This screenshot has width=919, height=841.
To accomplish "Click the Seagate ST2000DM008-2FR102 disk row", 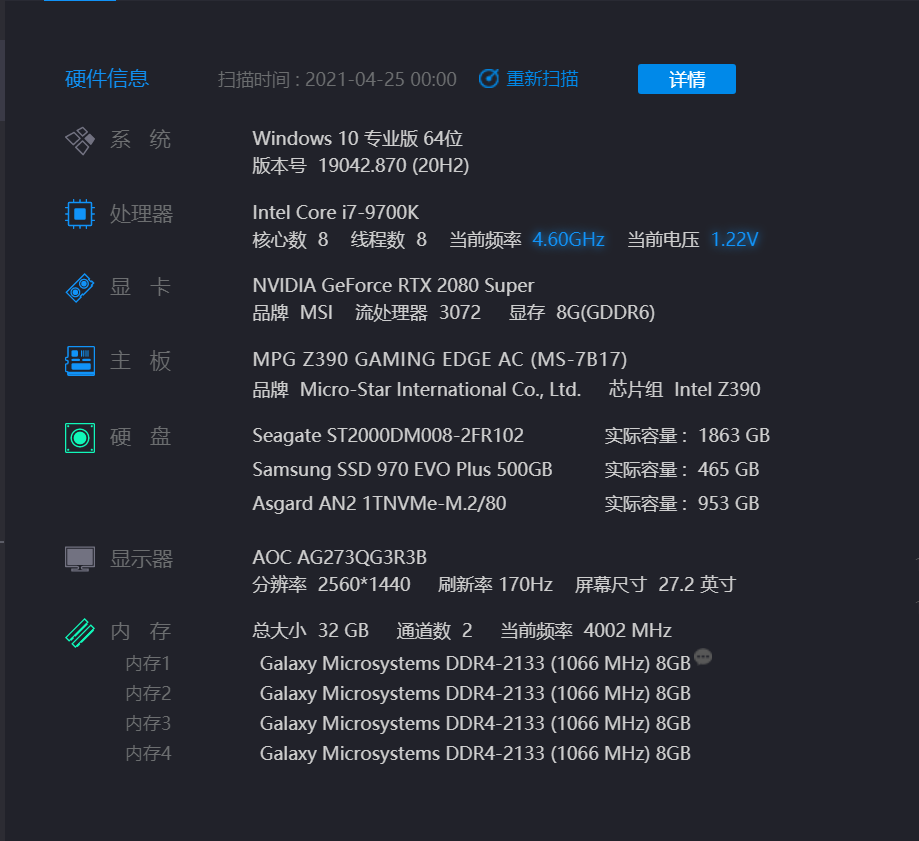I will 388,435.
